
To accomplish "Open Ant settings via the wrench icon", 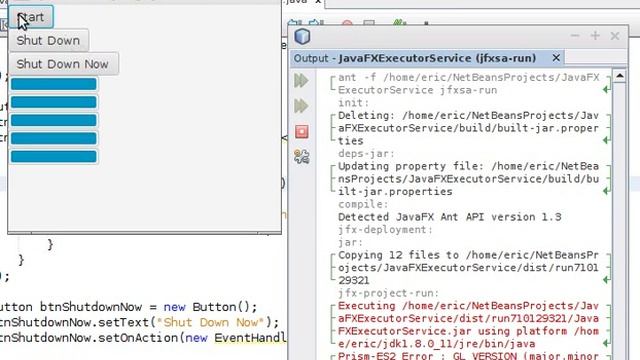I will (302, 157).
